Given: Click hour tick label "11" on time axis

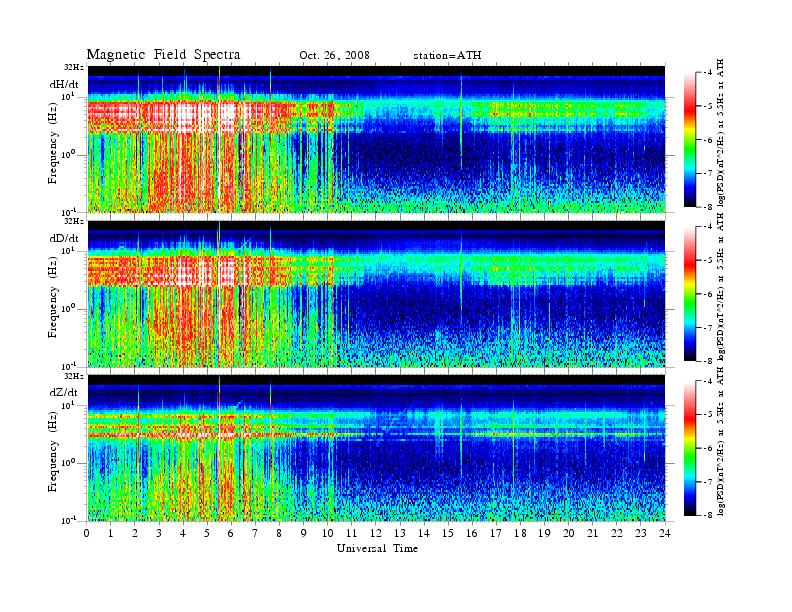Looking at the screenshot, I should (352, 534).
